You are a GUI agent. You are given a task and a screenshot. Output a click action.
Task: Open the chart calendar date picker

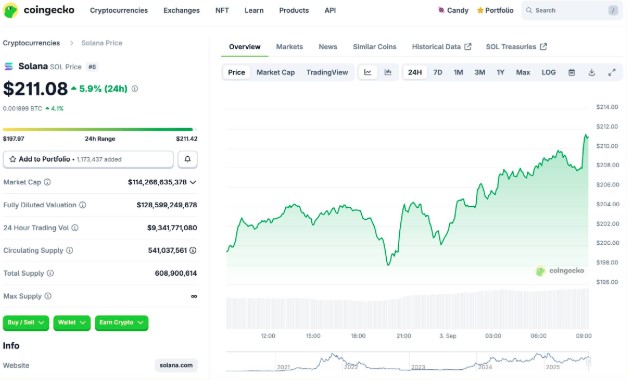coord(571,72)
